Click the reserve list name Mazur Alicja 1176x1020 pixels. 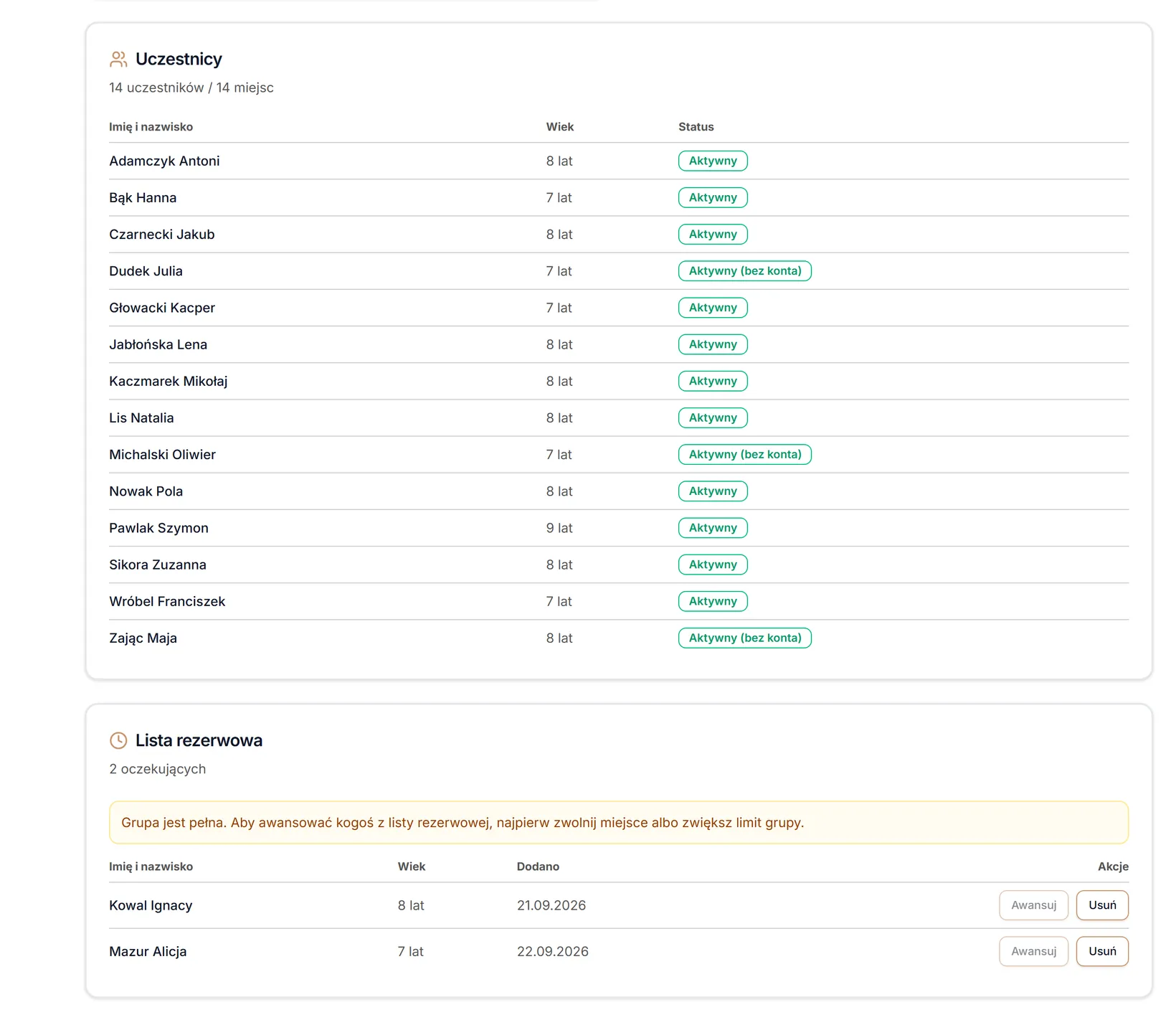click(x=148, y=951)
